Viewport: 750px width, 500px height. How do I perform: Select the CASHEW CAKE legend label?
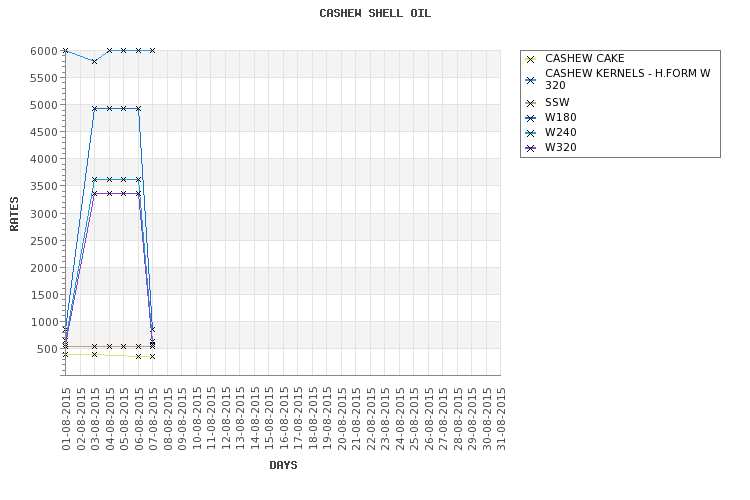click(x=585, y=58)
